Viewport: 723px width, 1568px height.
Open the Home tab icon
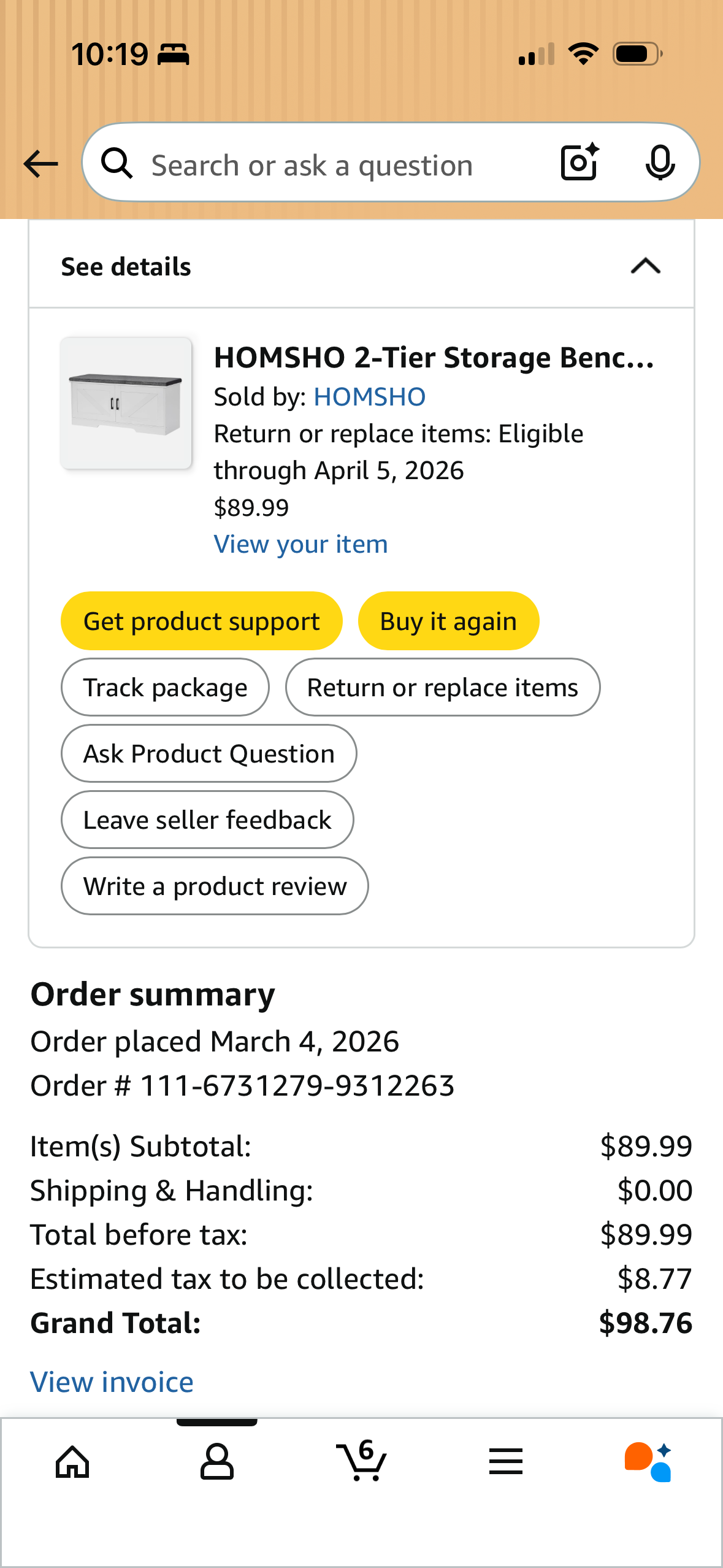72,1462
